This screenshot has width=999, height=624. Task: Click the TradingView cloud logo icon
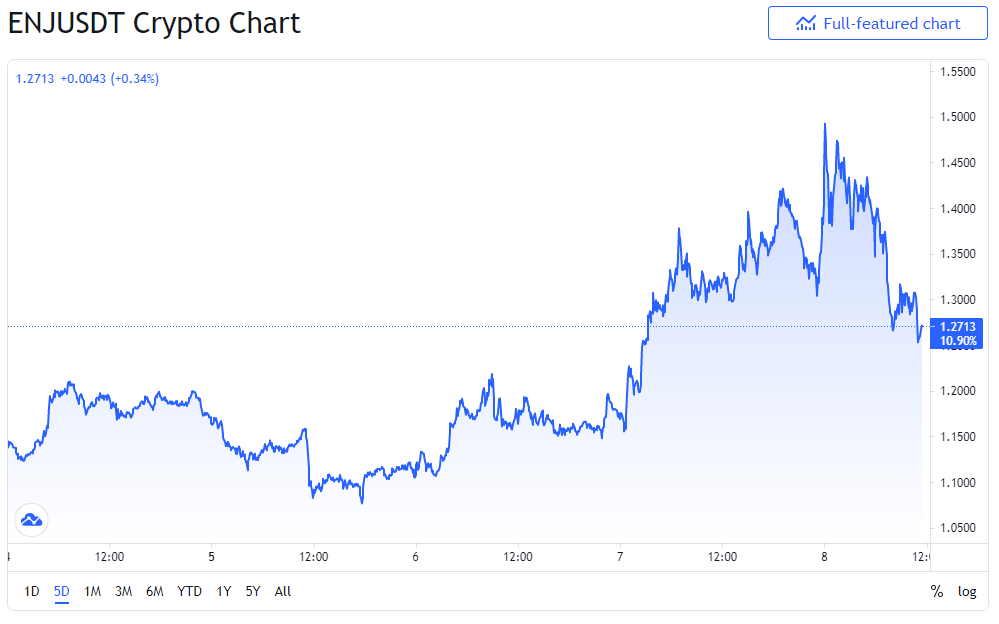(x=31, y=520)
